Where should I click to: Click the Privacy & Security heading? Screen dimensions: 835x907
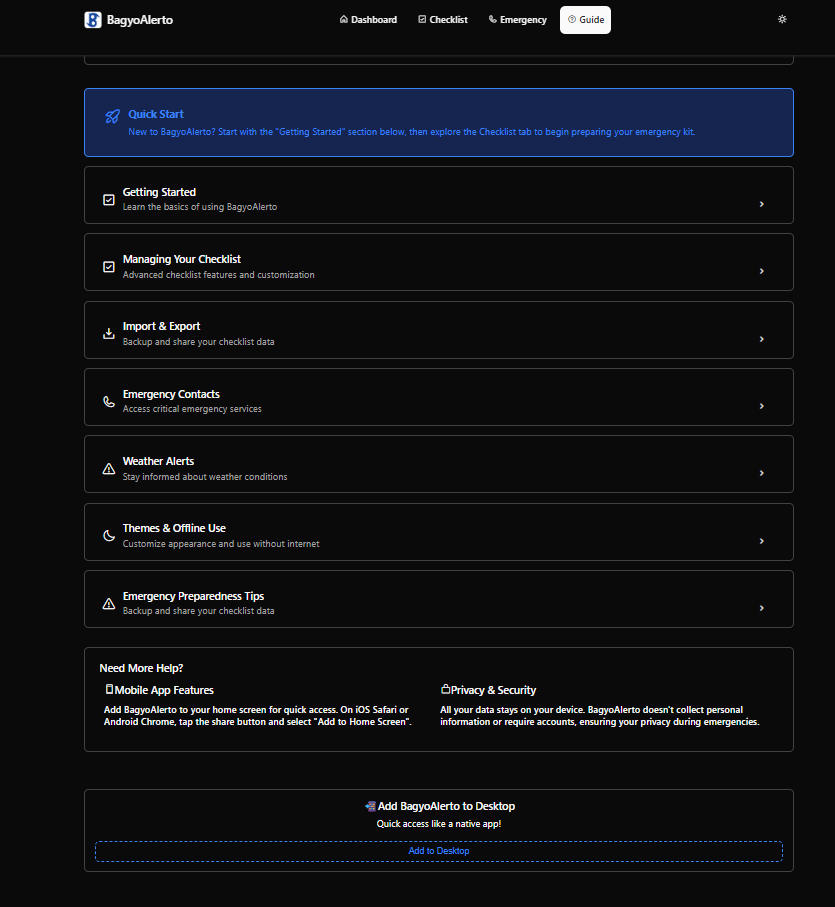[x=493, y=690]
